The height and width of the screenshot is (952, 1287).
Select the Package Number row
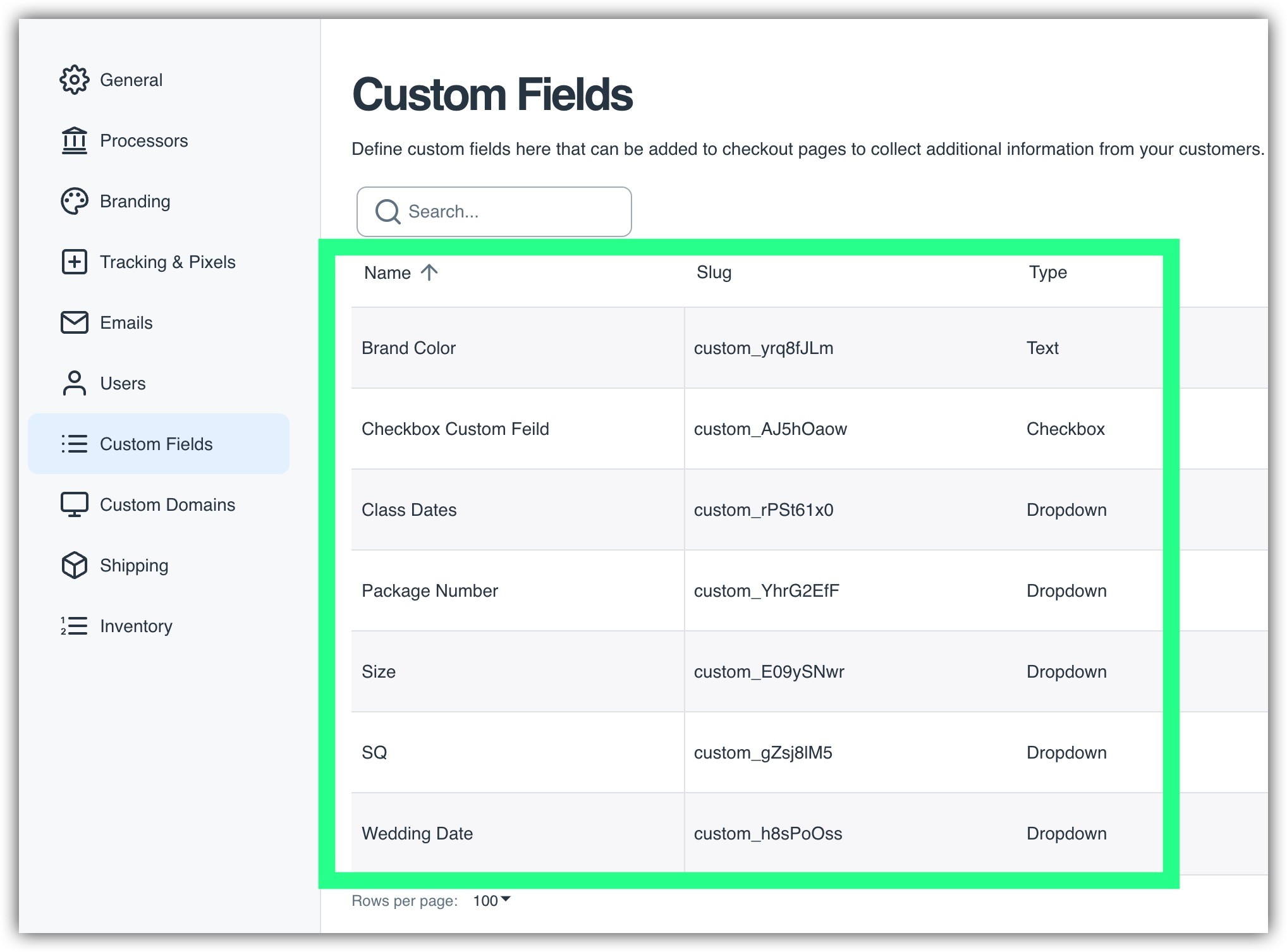point(429,590)
